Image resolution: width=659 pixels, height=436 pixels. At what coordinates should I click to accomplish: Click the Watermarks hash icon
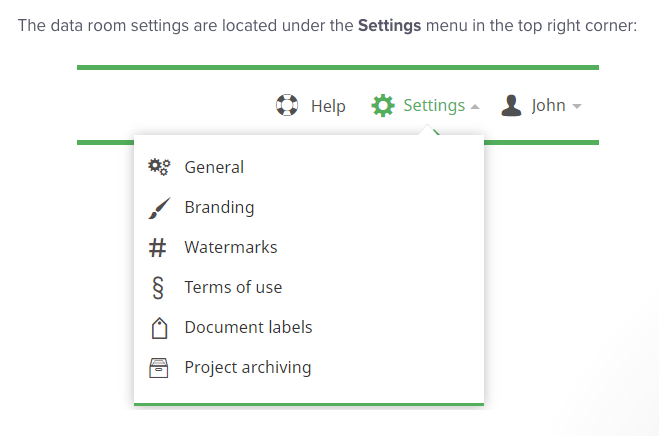158,248
